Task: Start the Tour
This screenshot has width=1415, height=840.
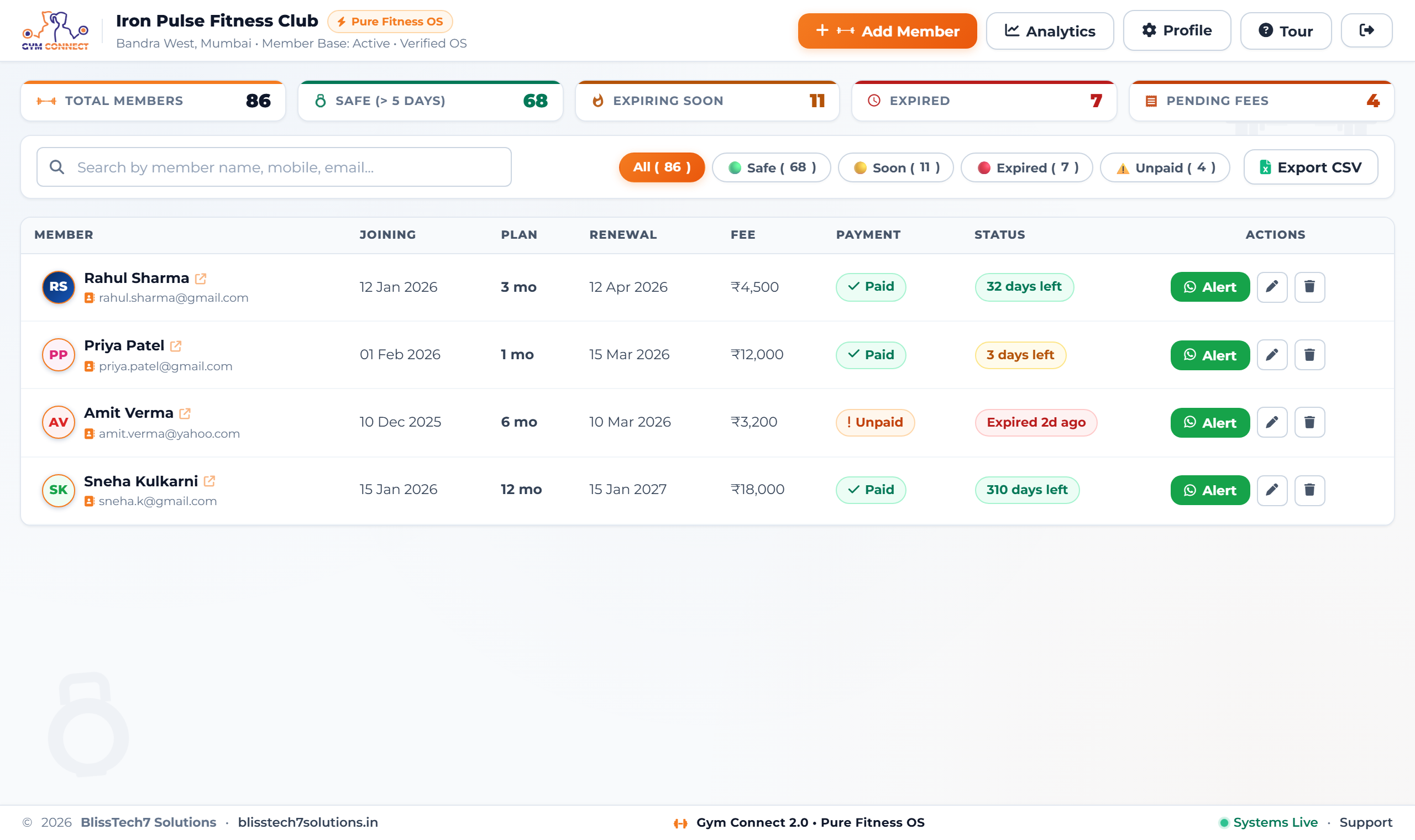Action: tap(1286, 31)
